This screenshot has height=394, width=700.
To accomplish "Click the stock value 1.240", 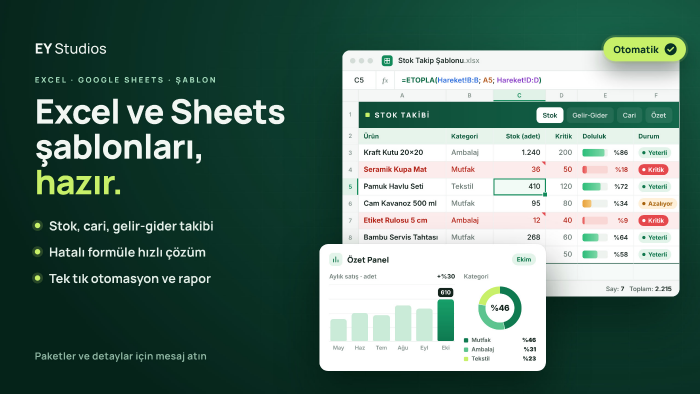I will coord(531,153).
